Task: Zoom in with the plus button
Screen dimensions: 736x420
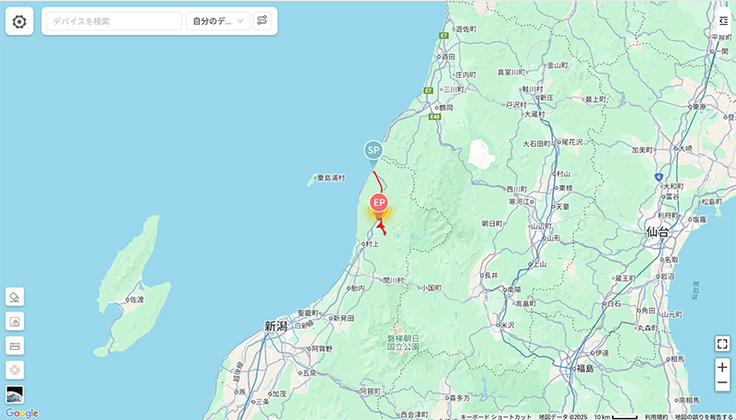Action: click(722, 367)
